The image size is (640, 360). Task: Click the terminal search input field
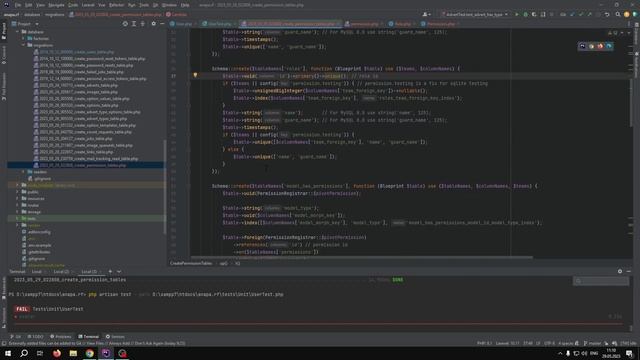coord(601,281)
